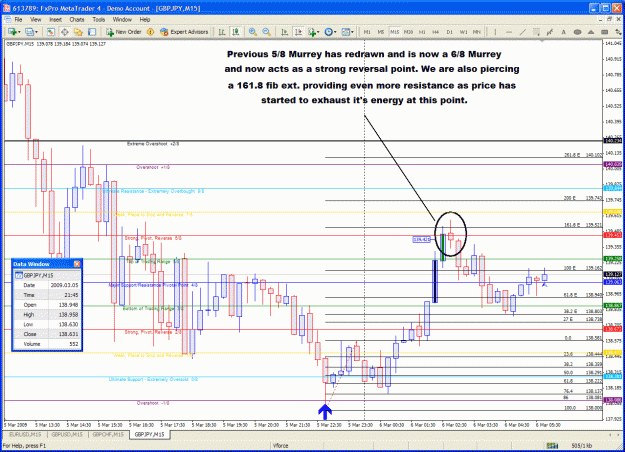Select the M1 timeframe
Viewport: 625px width, 452px height.
point(367,32)
